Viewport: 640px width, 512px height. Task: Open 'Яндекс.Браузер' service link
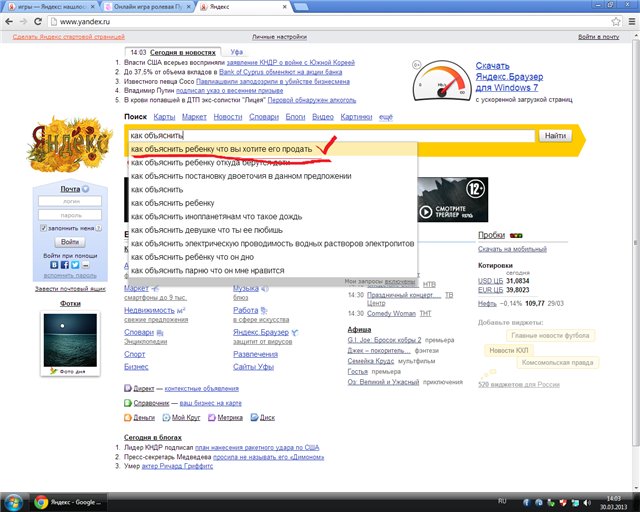pyautogui.click(x=261, y=332)
